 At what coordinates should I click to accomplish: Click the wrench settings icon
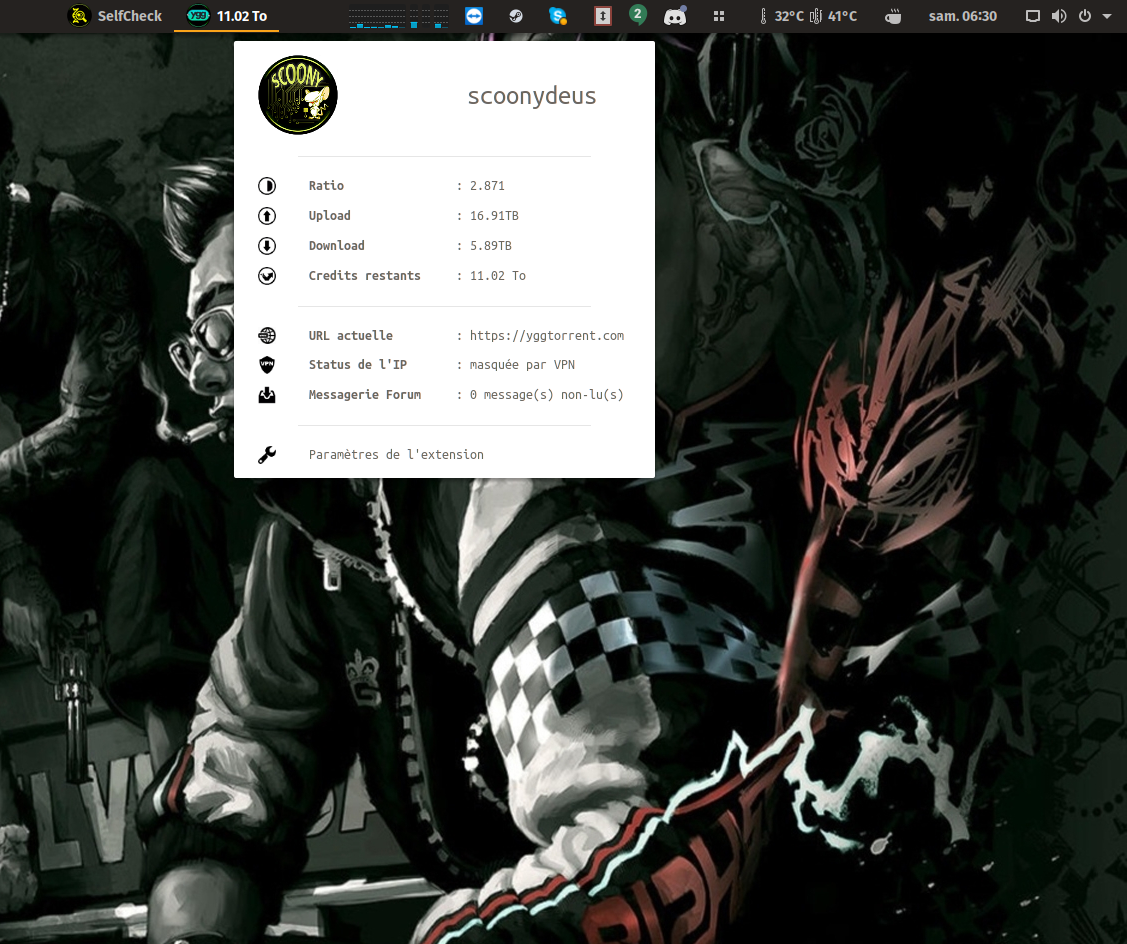[x=267, y=454]
